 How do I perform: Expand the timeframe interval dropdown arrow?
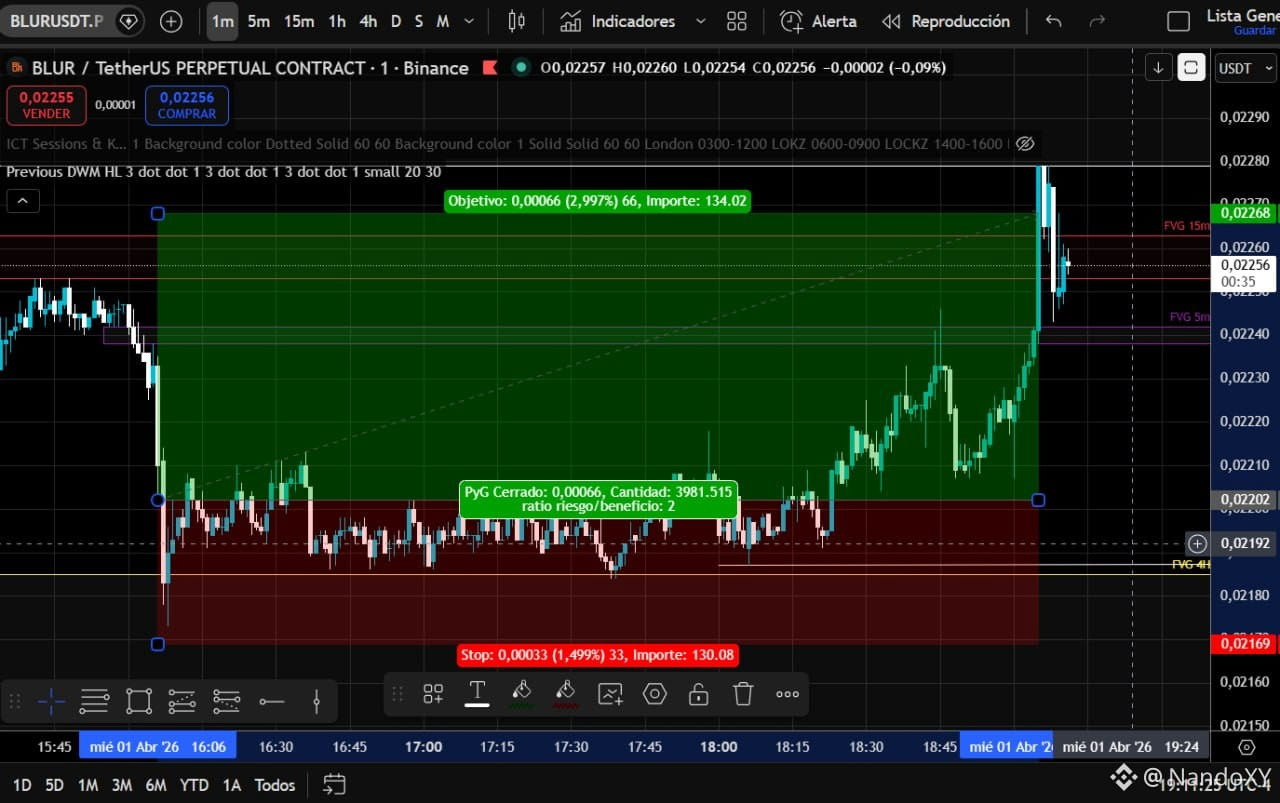pos(469,21)
